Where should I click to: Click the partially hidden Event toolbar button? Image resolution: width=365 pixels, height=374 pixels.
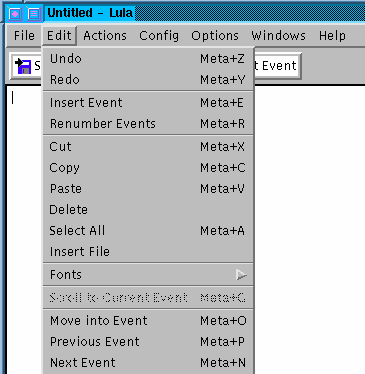click(278, 66)
